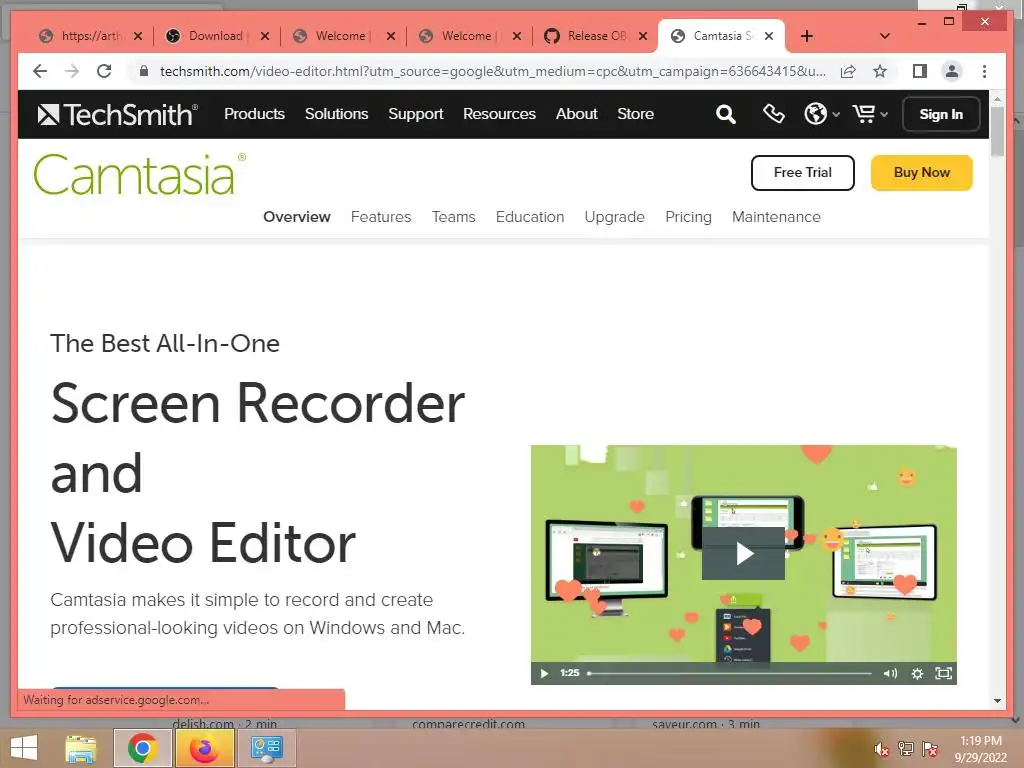
Task: Close the Download tab
Action: coord(264,36)
